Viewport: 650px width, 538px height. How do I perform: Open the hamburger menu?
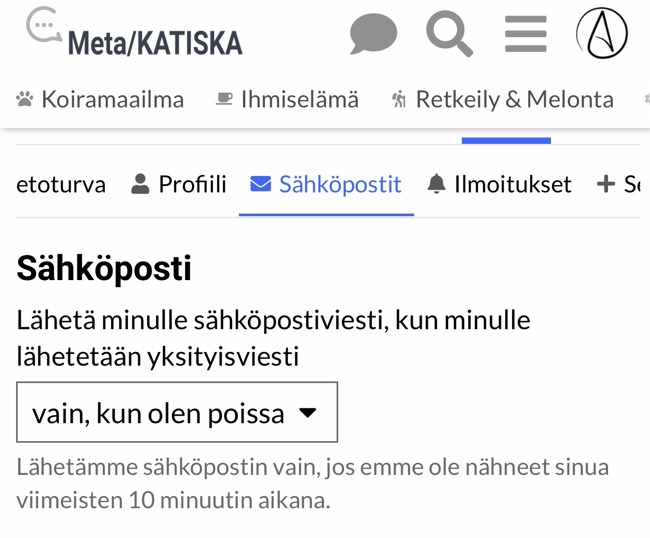coord(526,34)
